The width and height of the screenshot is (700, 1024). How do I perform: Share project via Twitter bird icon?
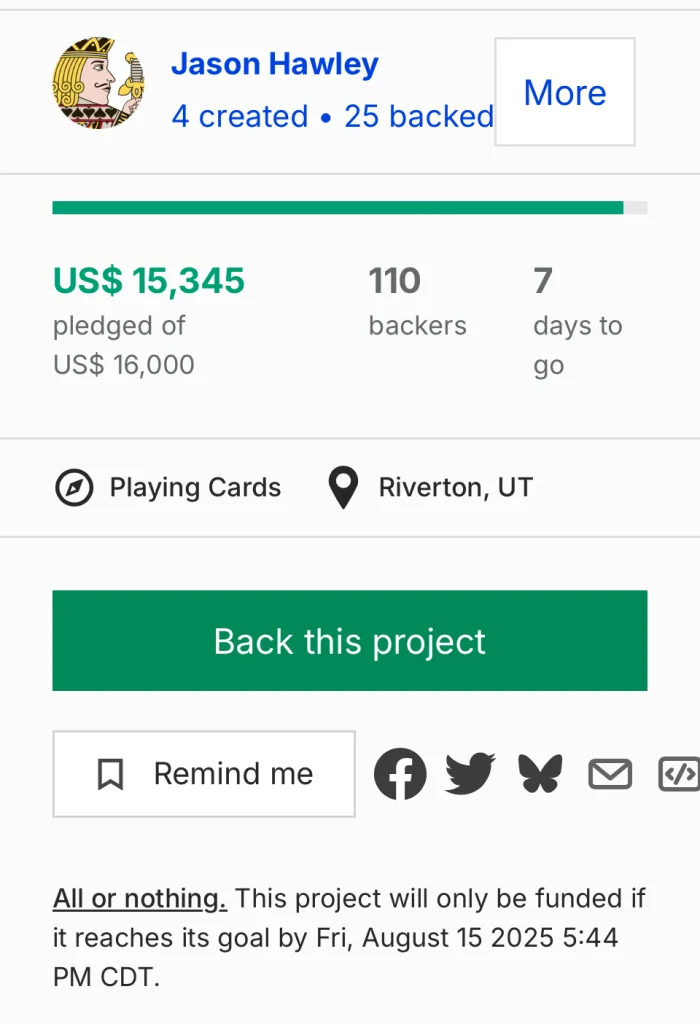pyautogui.click(x=470, y=774)
